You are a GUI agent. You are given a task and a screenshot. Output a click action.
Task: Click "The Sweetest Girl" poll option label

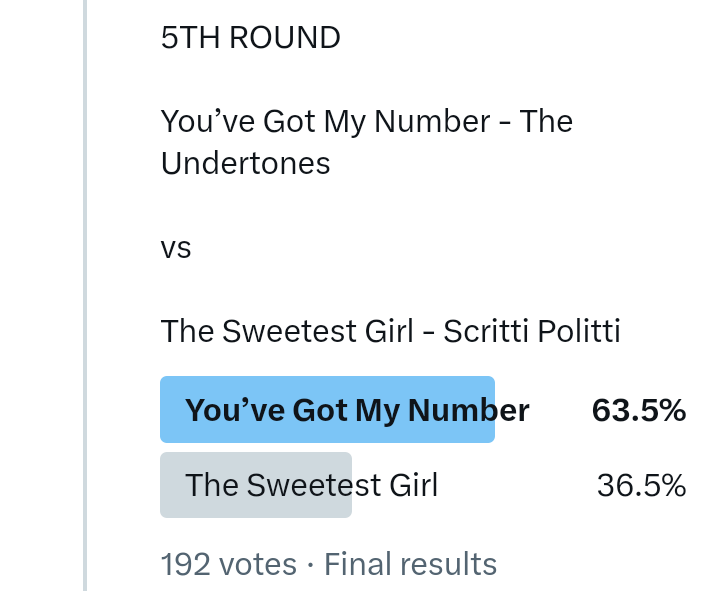tap(311, 485)
